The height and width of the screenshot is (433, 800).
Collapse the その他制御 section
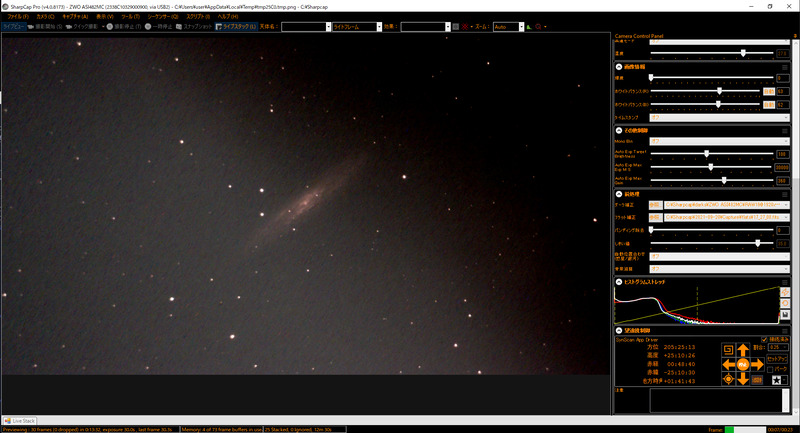point(619,131)
